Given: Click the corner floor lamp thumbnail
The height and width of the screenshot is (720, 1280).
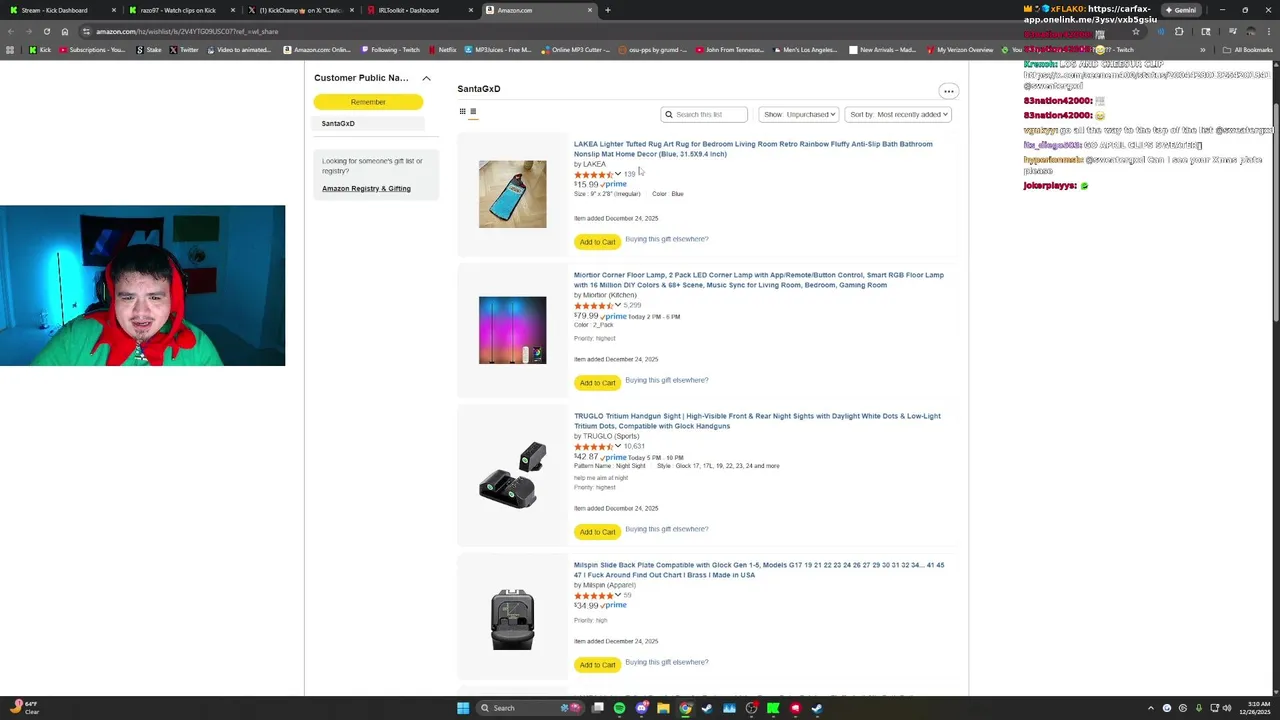Looking at the screenshot, I should point(512,330).
